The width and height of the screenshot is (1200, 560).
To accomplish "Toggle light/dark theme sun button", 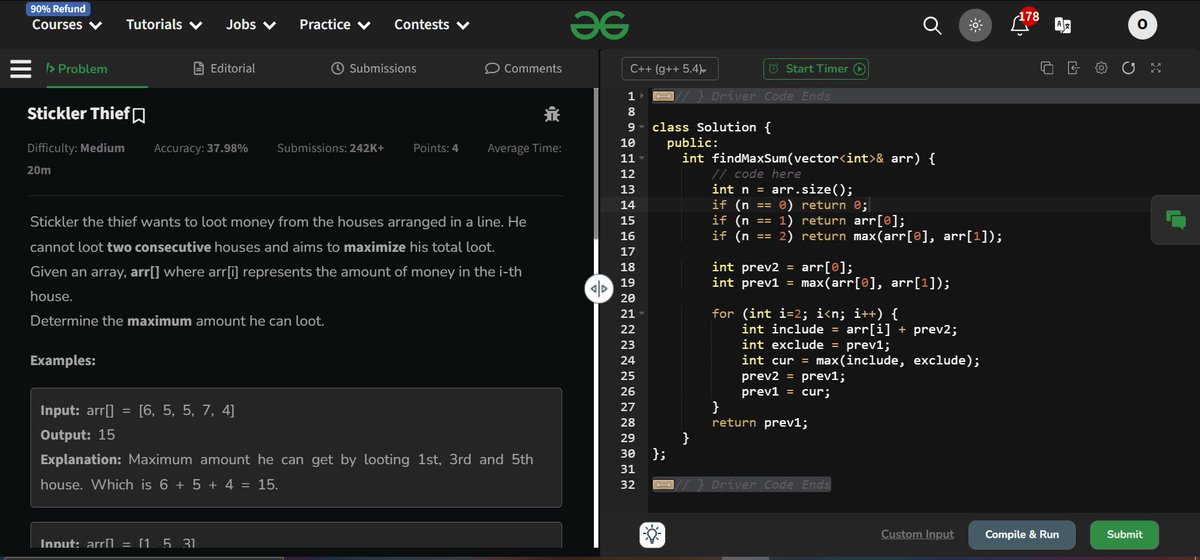I will pyautogui.click(x=975, y=25).
